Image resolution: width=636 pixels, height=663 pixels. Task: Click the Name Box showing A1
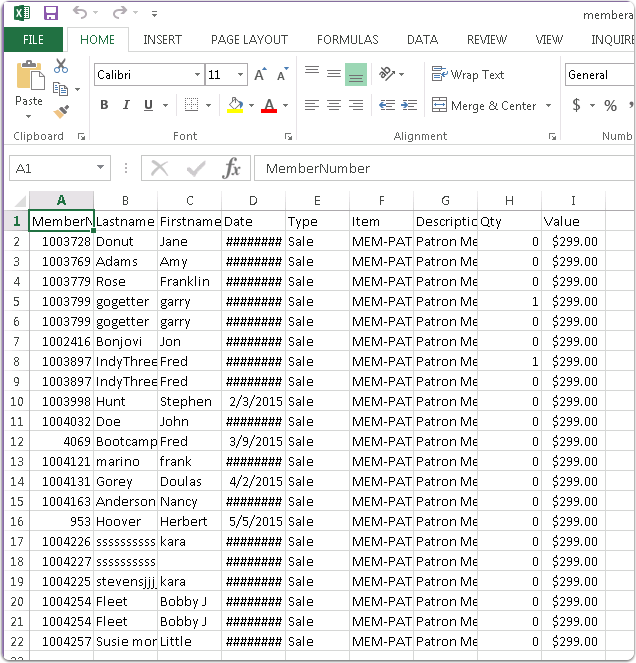(x=50, y=168)
